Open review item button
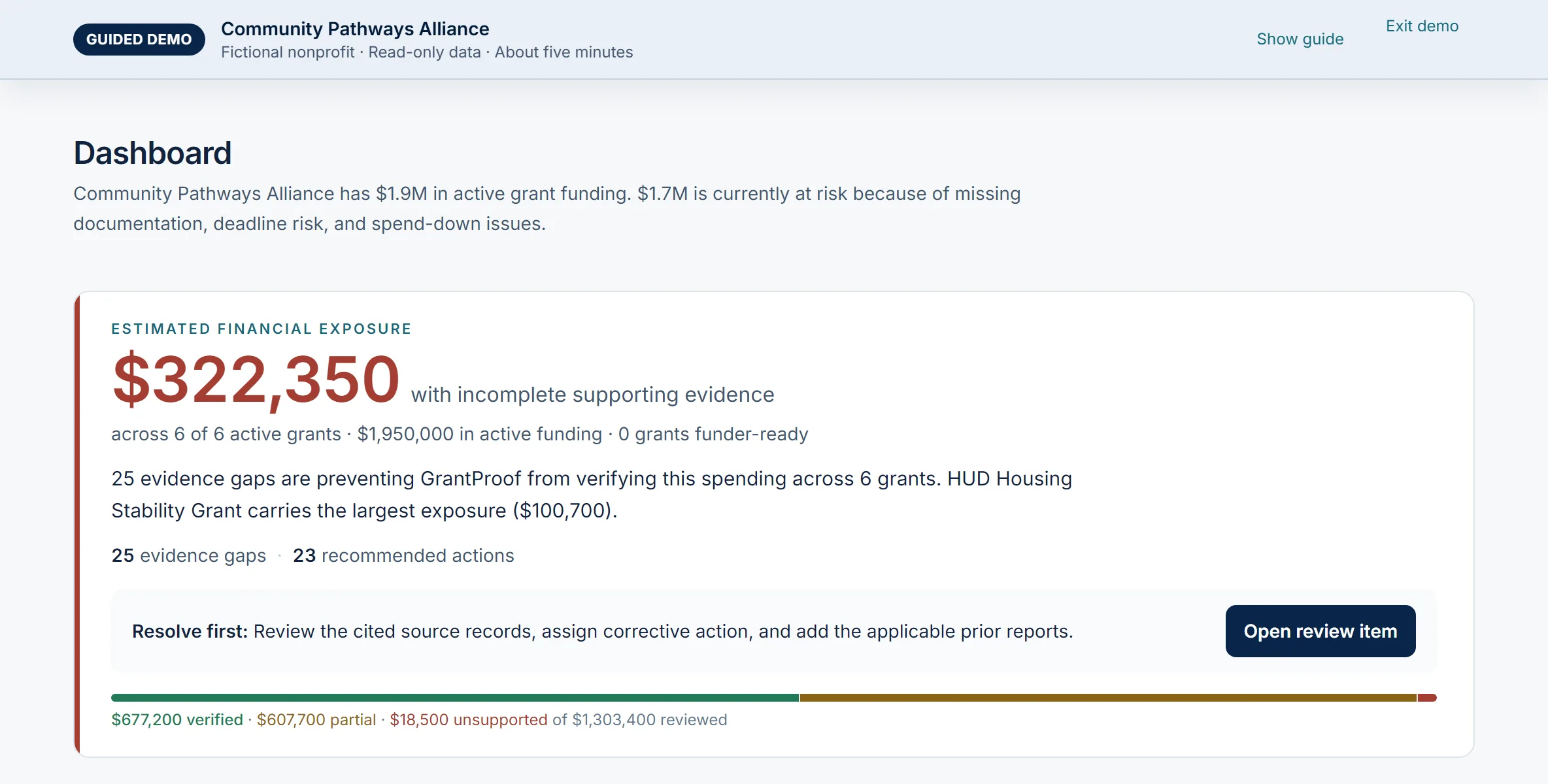 [x=1321, y=631]
